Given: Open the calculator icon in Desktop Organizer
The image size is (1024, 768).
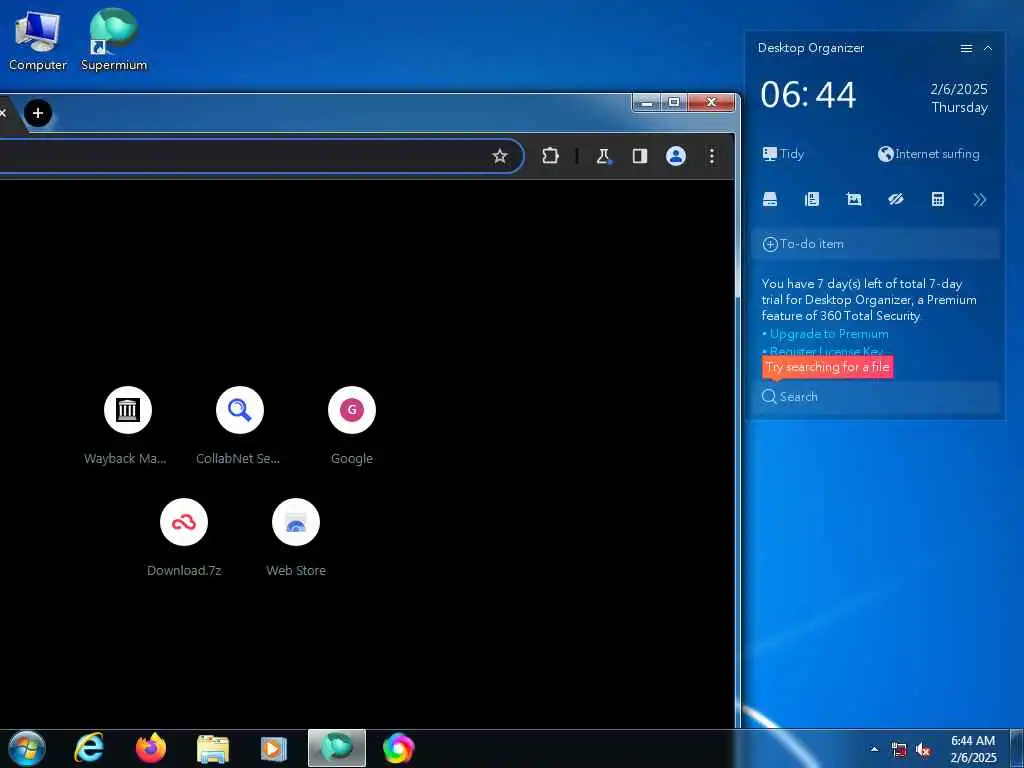Looking at the screenshot, I should coord(938,200).
